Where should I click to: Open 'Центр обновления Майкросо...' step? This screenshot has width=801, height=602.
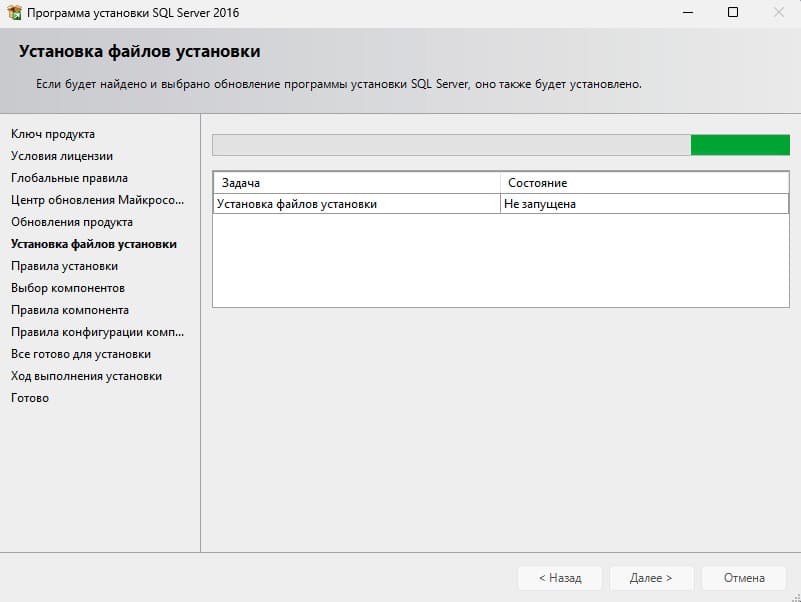coord(98,200)
